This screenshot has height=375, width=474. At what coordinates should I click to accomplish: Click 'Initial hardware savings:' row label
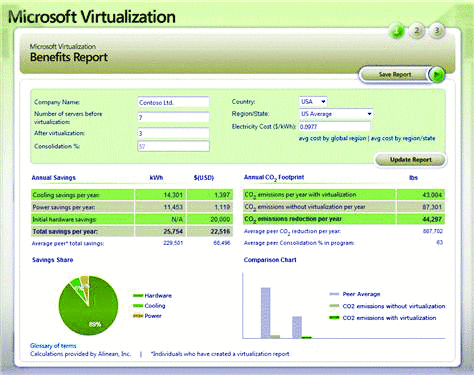click(64, 219)
